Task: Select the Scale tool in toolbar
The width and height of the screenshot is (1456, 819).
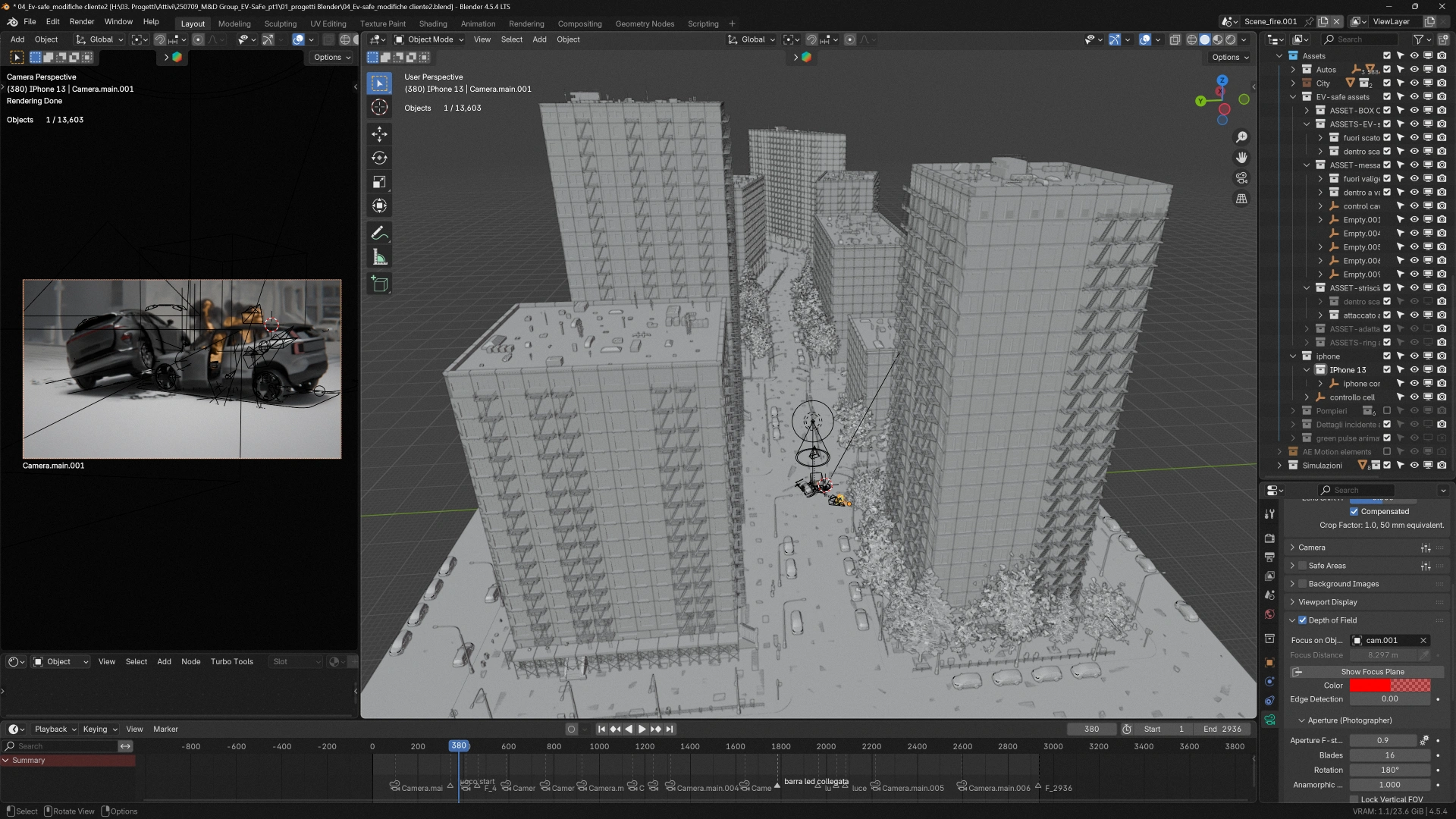Action: [x=380, y=182]
